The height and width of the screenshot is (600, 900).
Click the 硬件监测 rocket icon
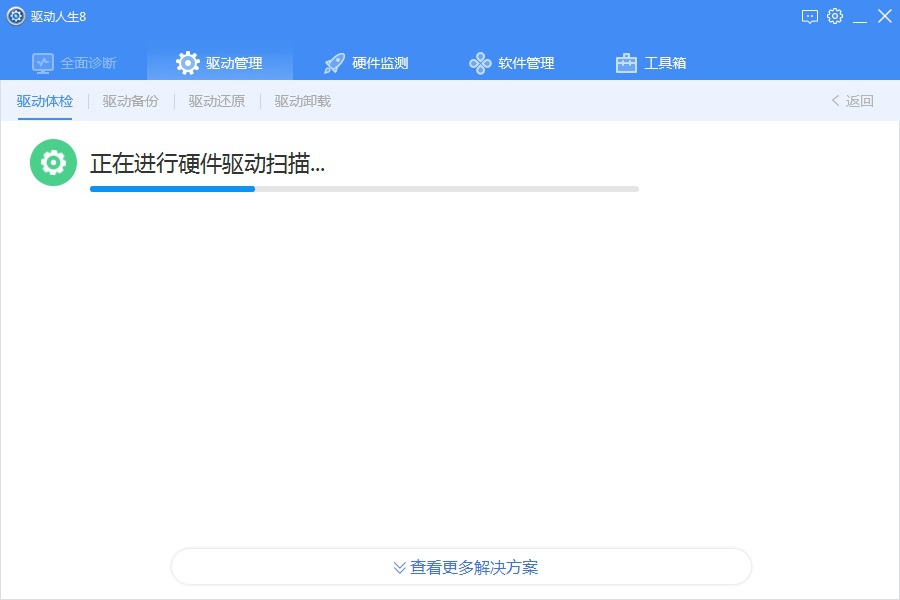point(333,61)
